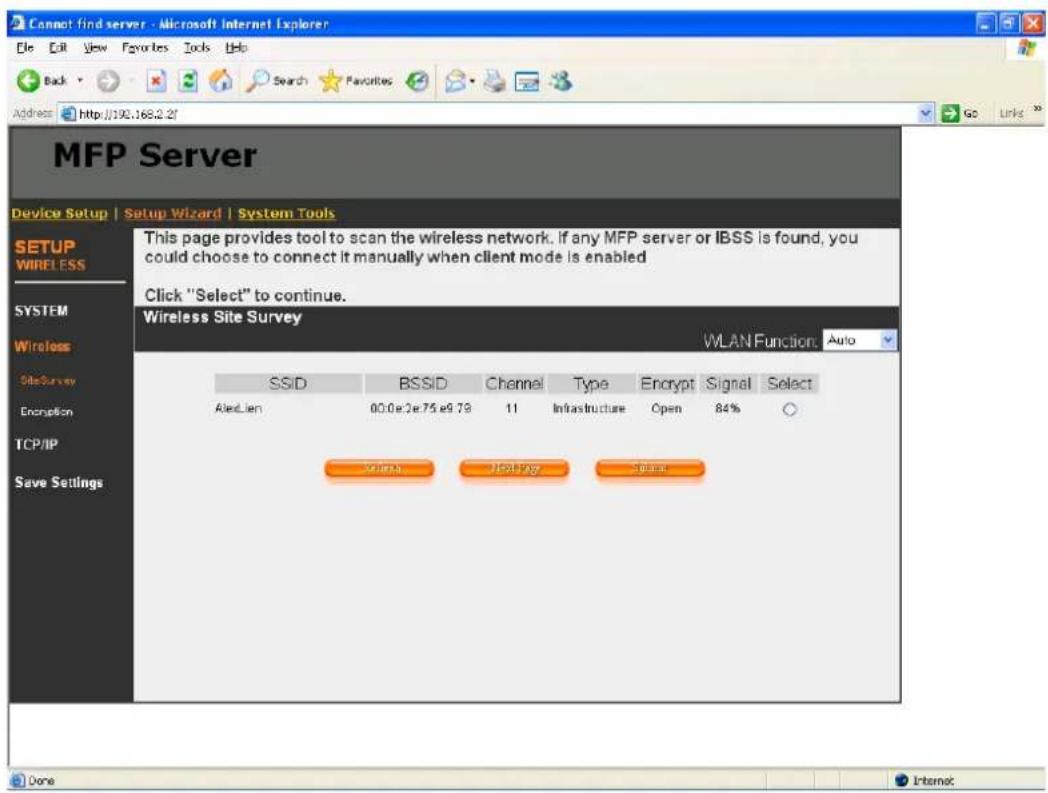Open the Tools menu
This screenshot has width=1048, height=793.
pos(196,47)
